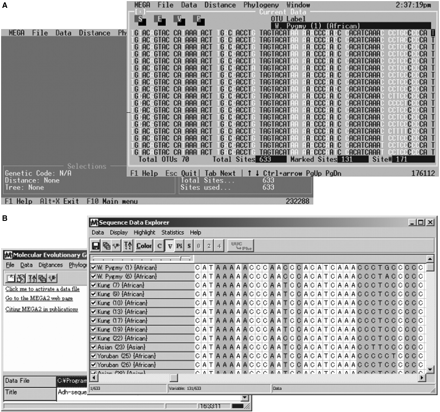Open Distances menu in Molecular Evolutionary window
440x412 pixels.
(51, 265)
